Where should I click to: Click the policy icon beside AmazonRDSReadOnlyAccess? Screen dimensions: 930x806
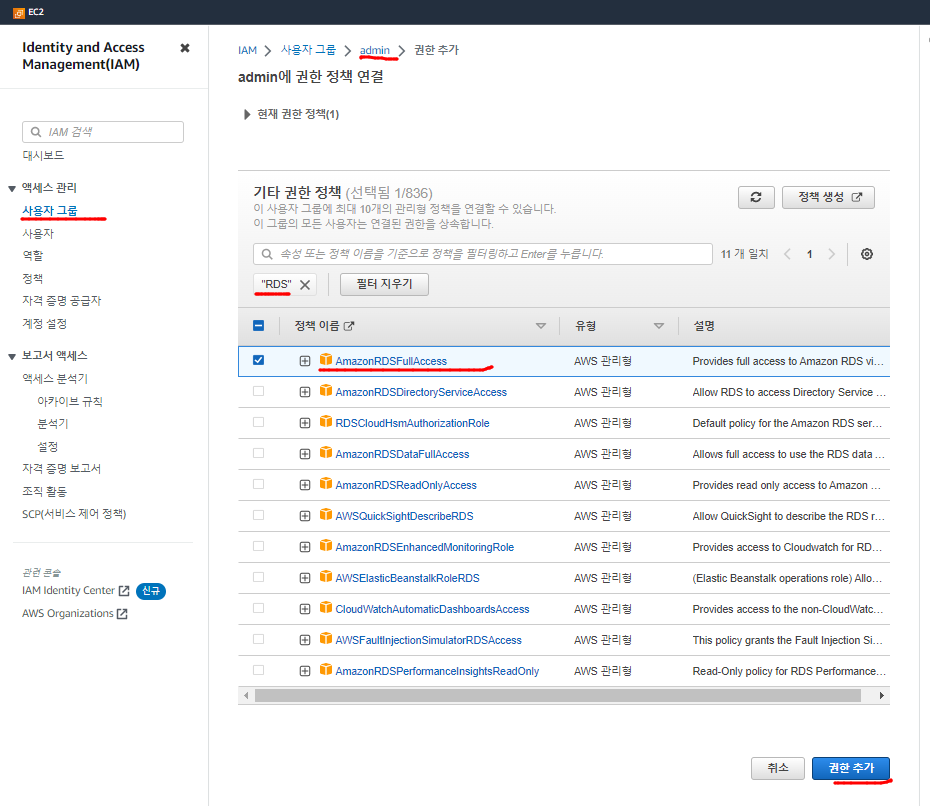pyautogui.click(x=326, y=483)
